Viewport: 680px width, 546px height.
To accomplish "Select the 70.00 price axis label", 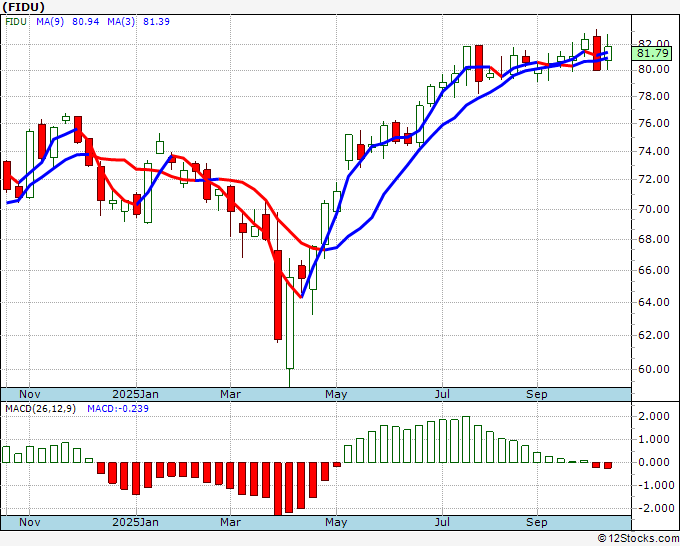I will pos(654,209).
